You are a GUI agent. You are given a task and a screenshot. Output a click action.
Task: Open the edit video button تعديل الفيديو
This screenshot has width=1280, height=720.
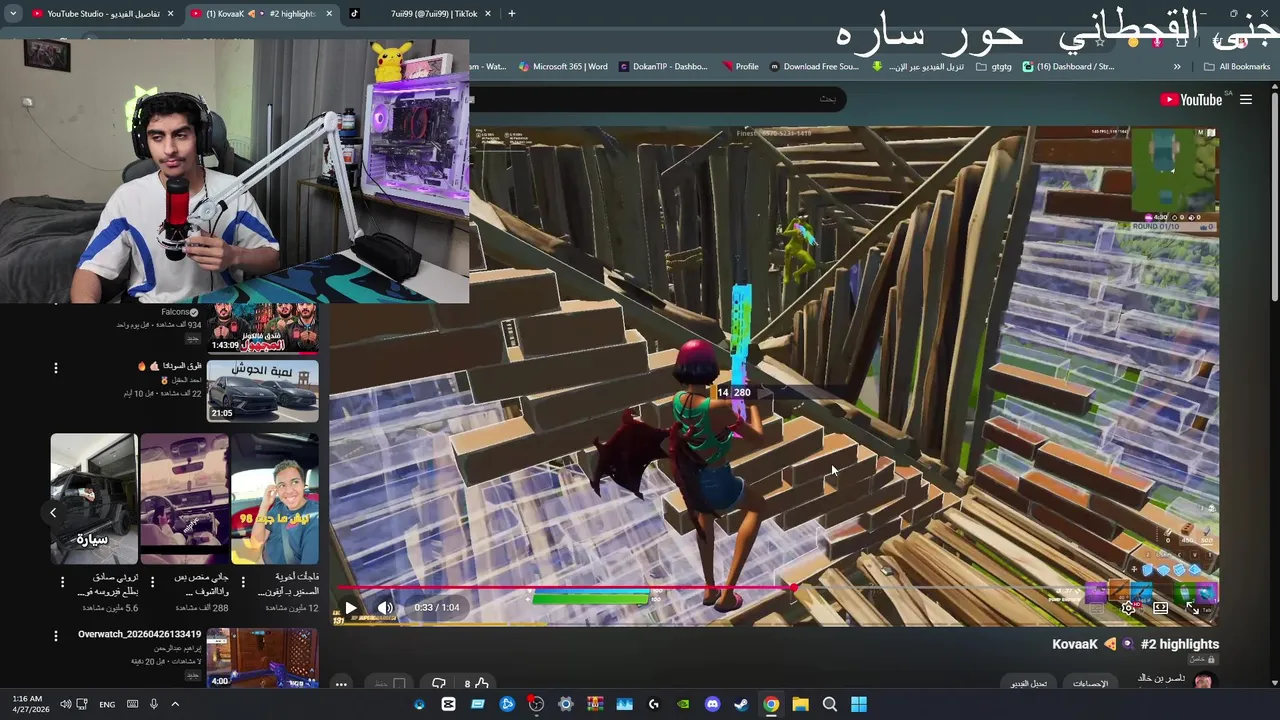pyautogui.click(x=1029, y=684)
